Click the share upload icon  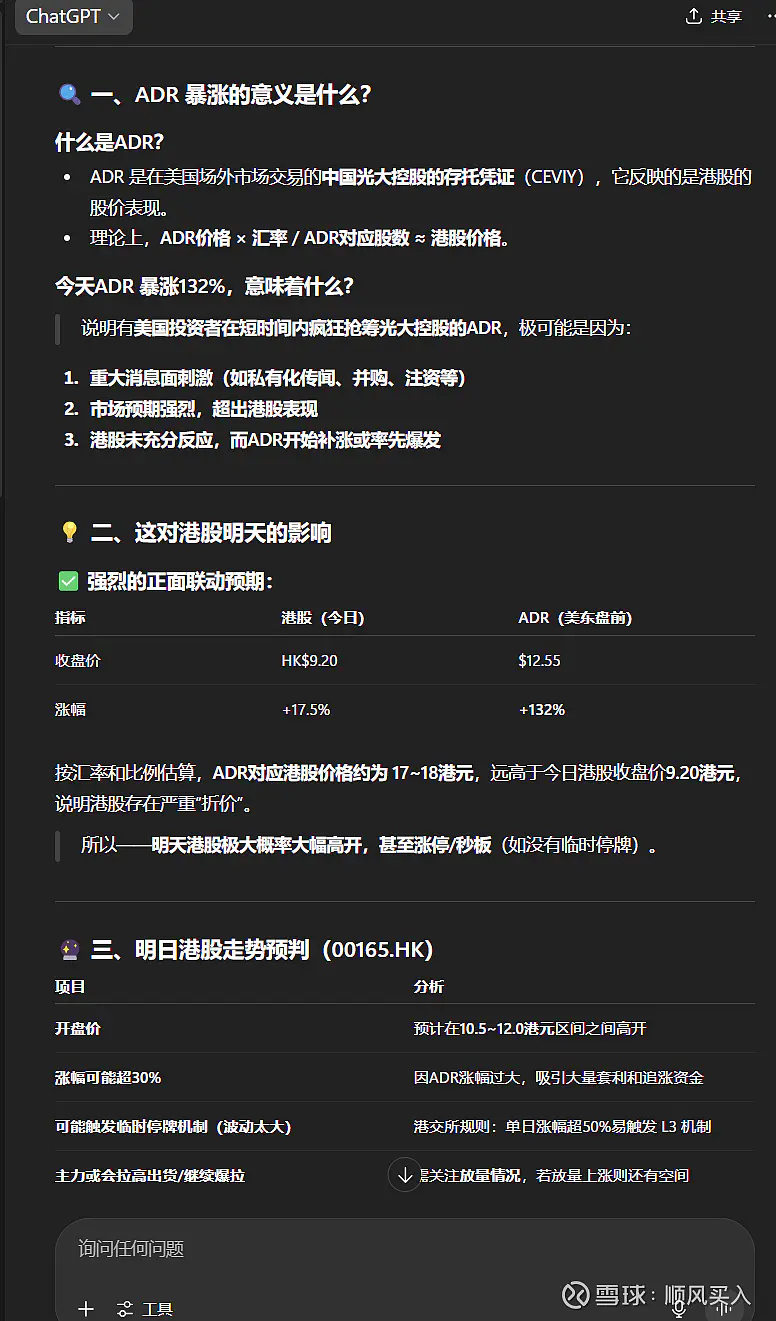[x=694, y=16]
